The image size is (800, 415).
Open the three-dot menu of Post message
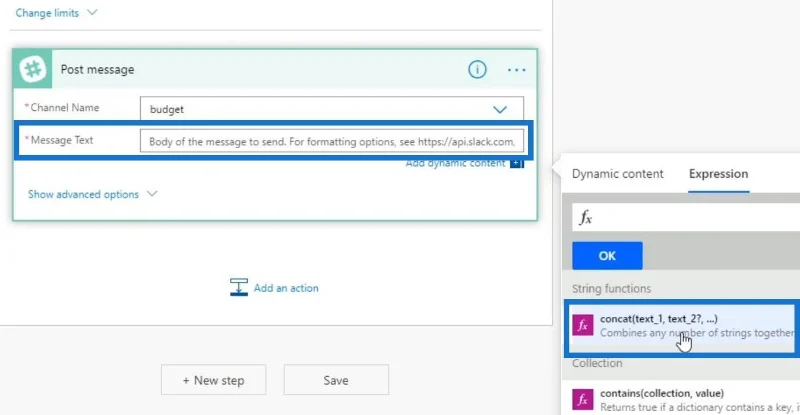point(516,70)
